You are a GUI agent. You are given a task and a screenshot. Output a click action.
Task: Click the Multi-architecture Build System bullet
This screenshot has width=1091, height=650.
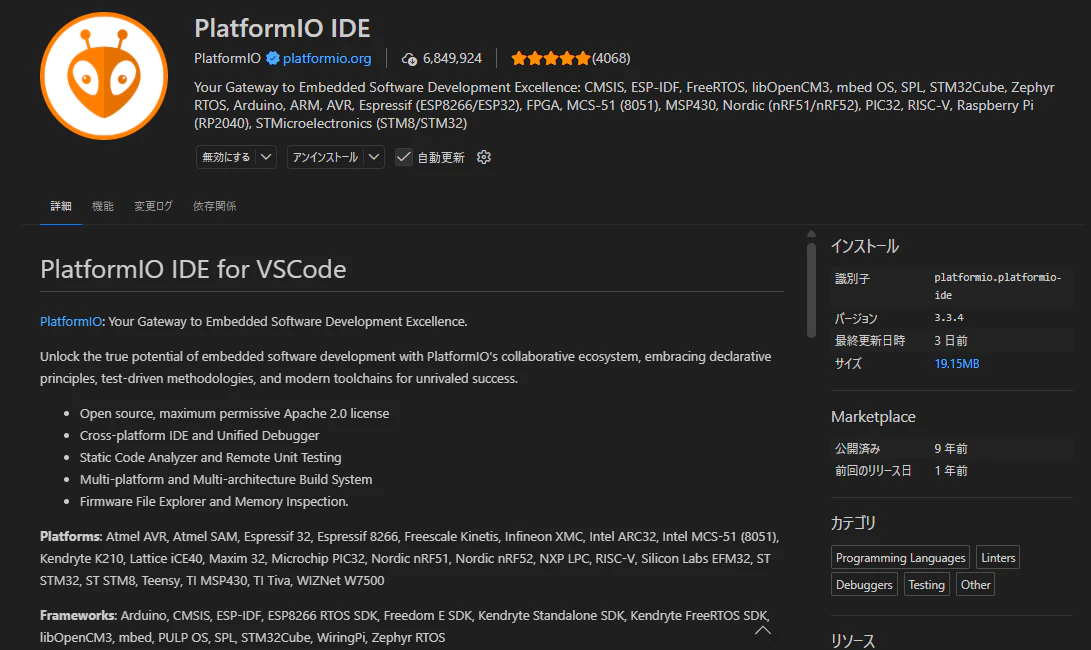coord(226,479)
